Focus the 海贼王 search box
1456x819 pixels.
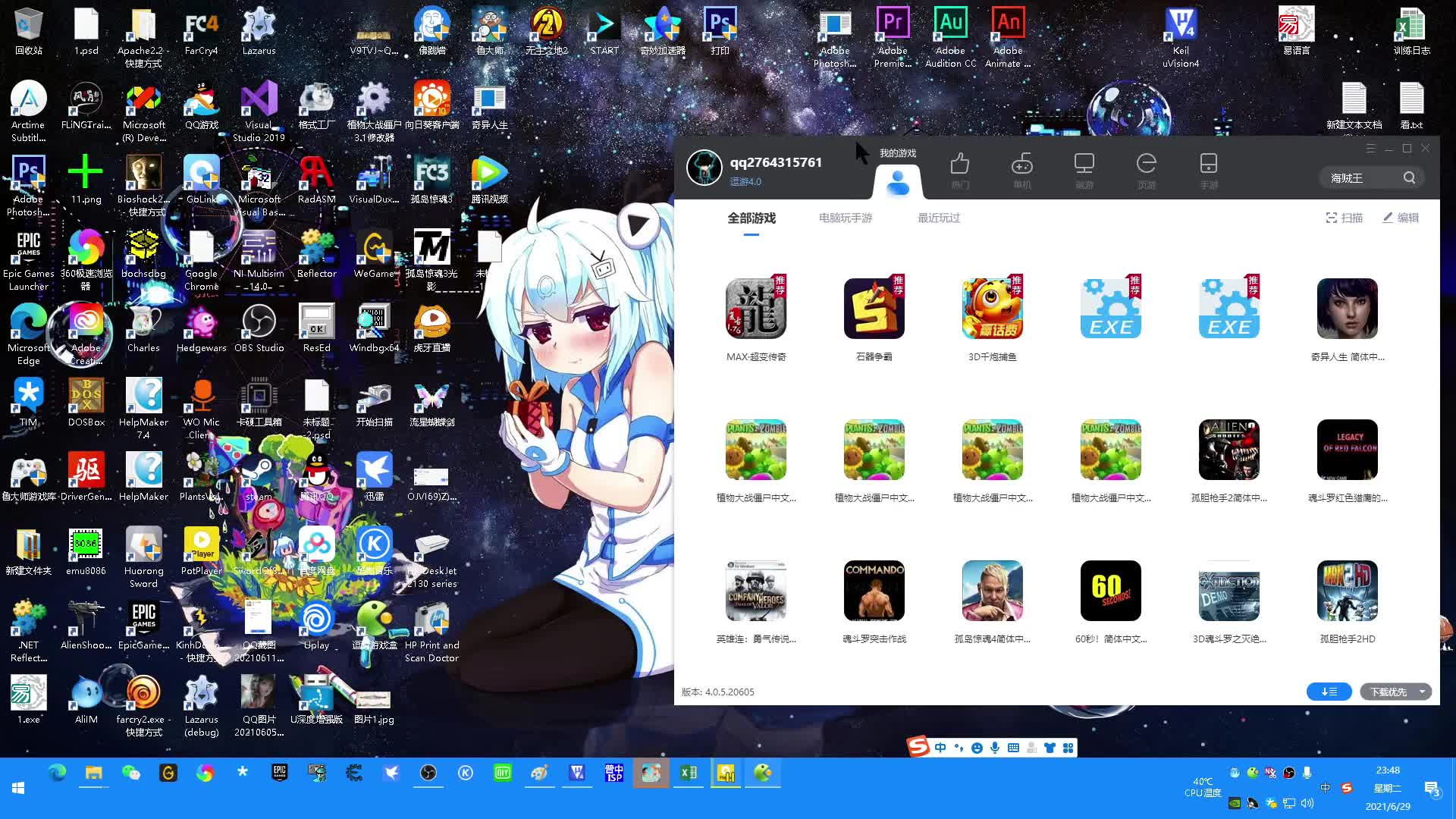tap(1362, 177)
